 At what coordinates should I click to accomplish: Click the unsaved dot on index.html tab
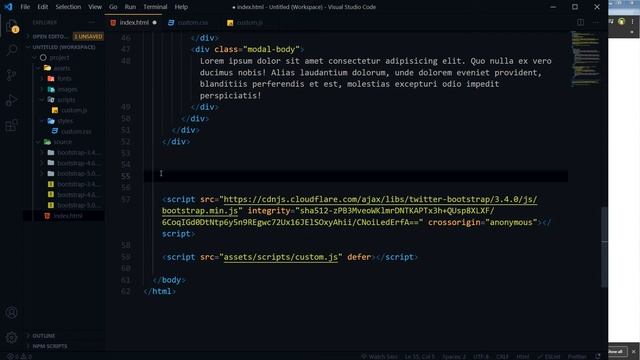(x=154, y=23)
